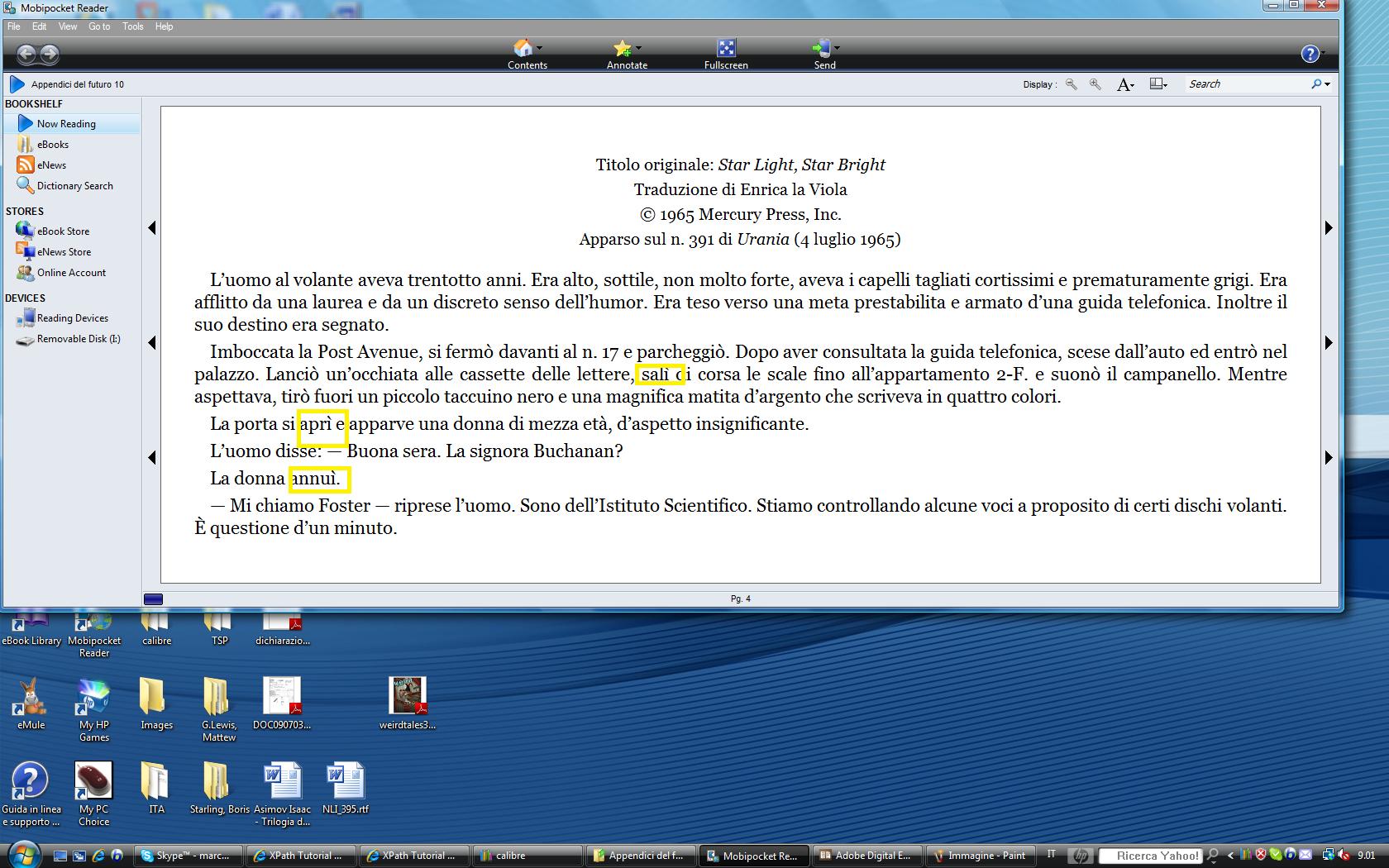Screen dimensions: 1389x868
Task: Click the Display zoom out magnifier
Action: pyautogui.click(x=1072, y=84)
